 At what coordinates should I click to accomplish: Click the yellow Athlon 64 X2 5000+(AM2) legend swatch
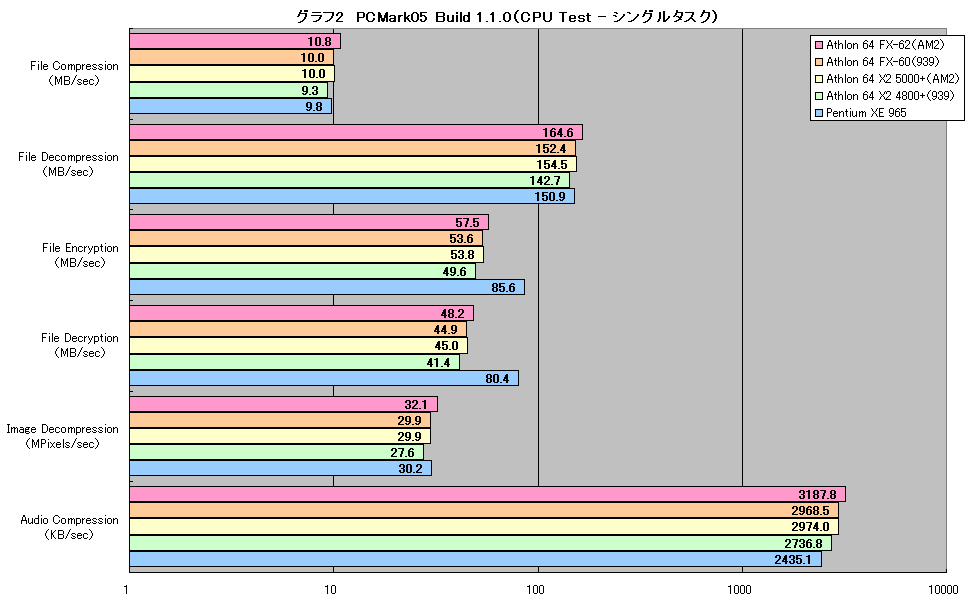819,79
